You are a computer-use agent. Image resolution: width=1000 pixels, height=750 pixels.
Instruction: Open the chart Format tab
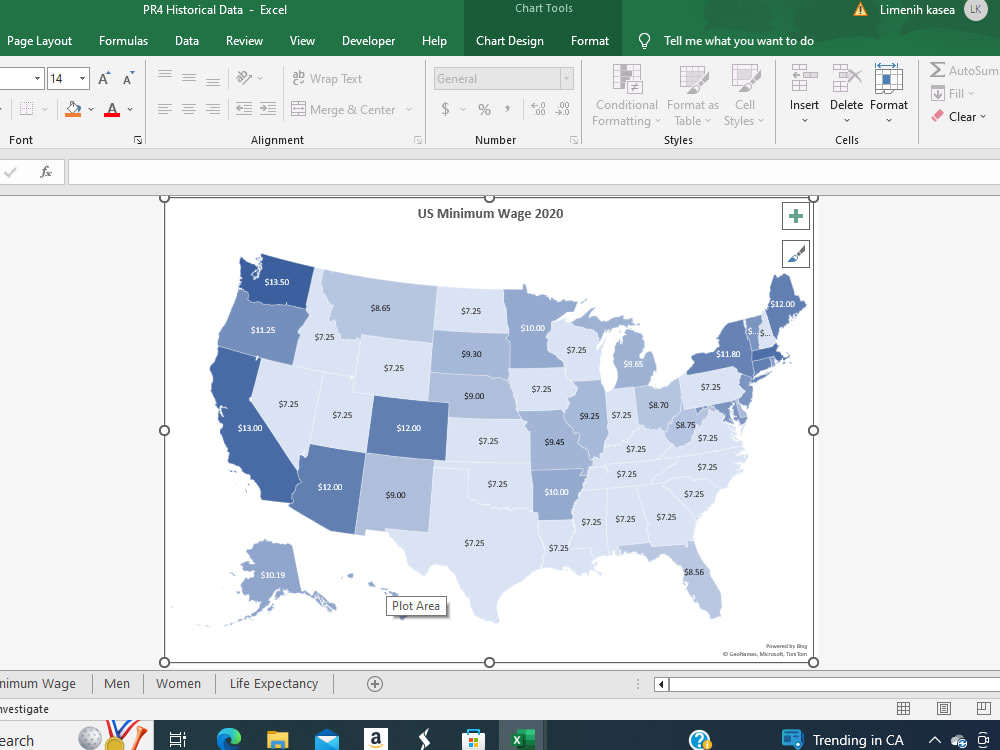coord(590,41)
